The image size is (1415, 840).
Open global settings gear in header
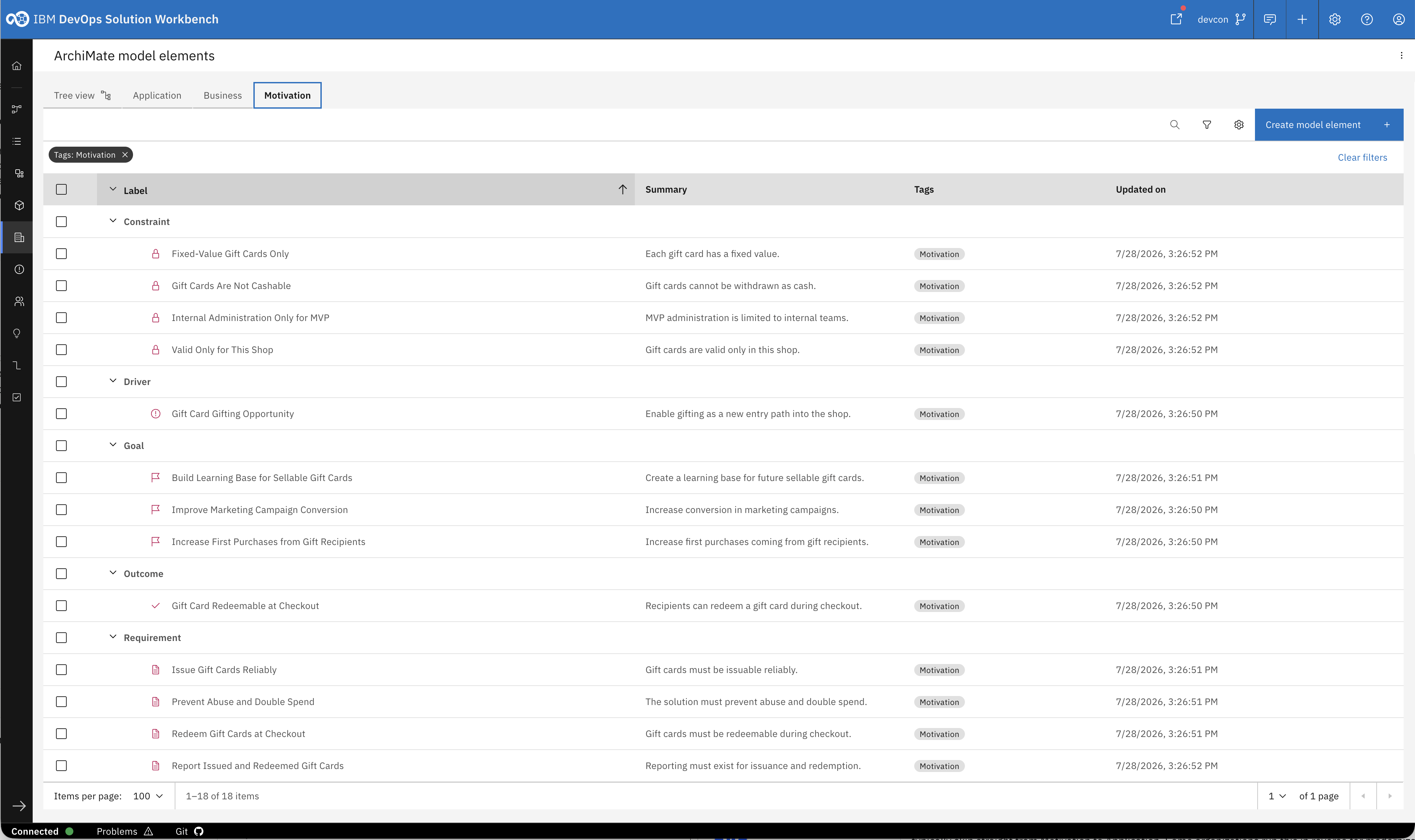coord(1335,19)
